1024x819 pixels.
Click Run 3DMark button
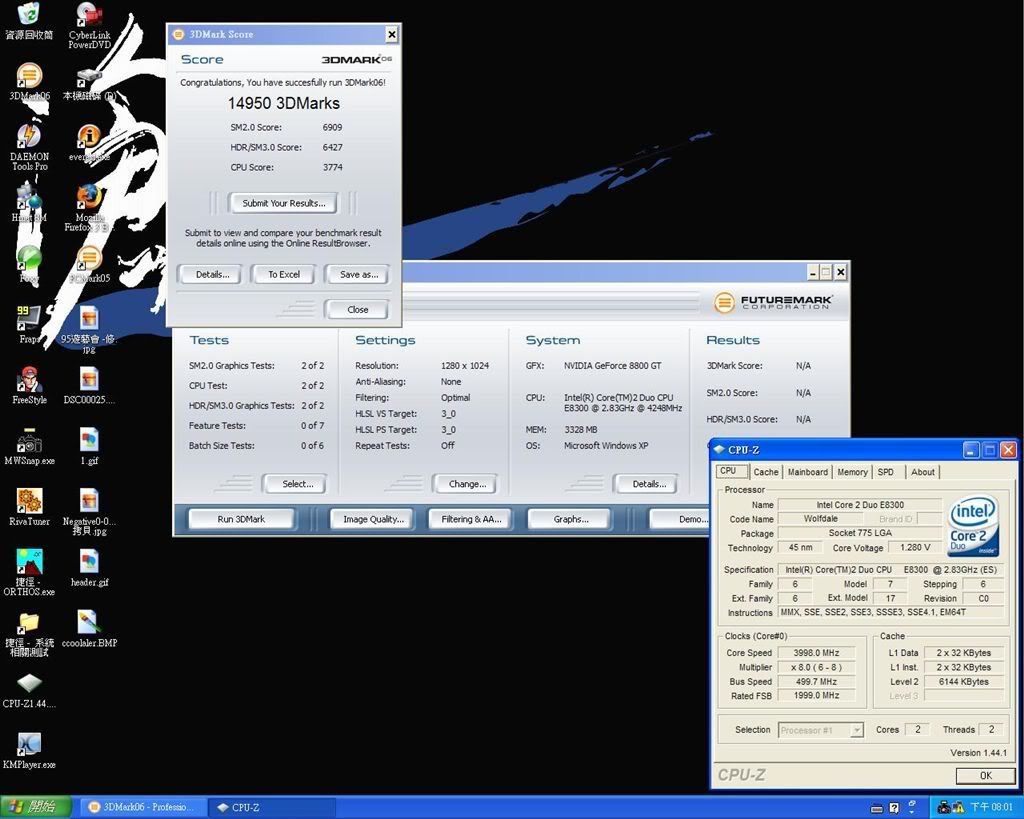[x=241, y=519]
